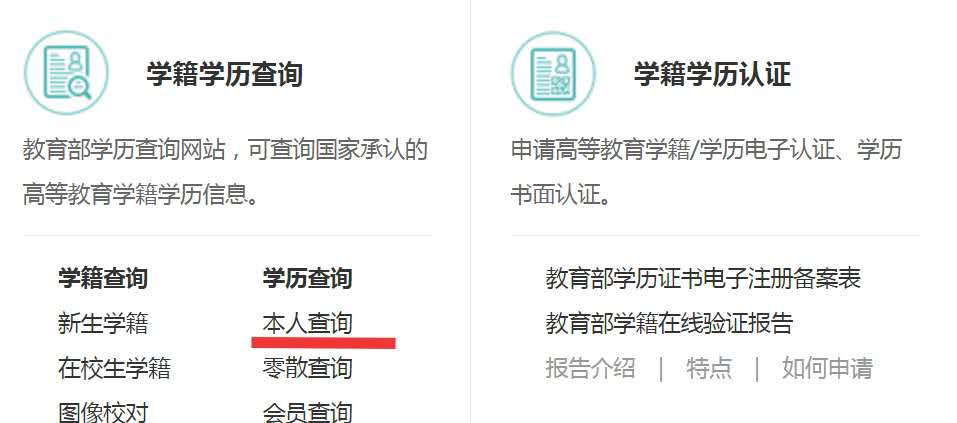Viewport: 957px width, 423px height.
Task: Select 学籍查询 column title
Action: (103, 278)
